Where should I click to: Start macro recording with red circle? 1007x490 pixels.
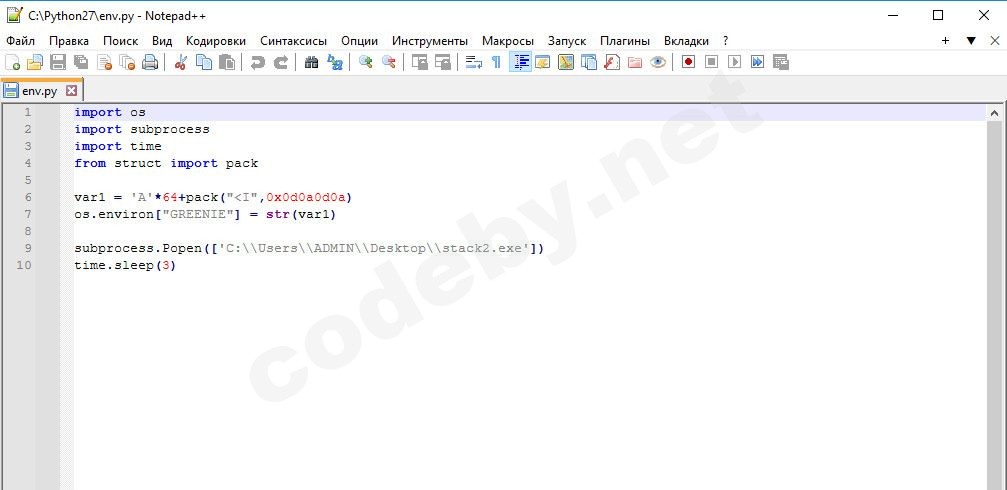[688, 62]
